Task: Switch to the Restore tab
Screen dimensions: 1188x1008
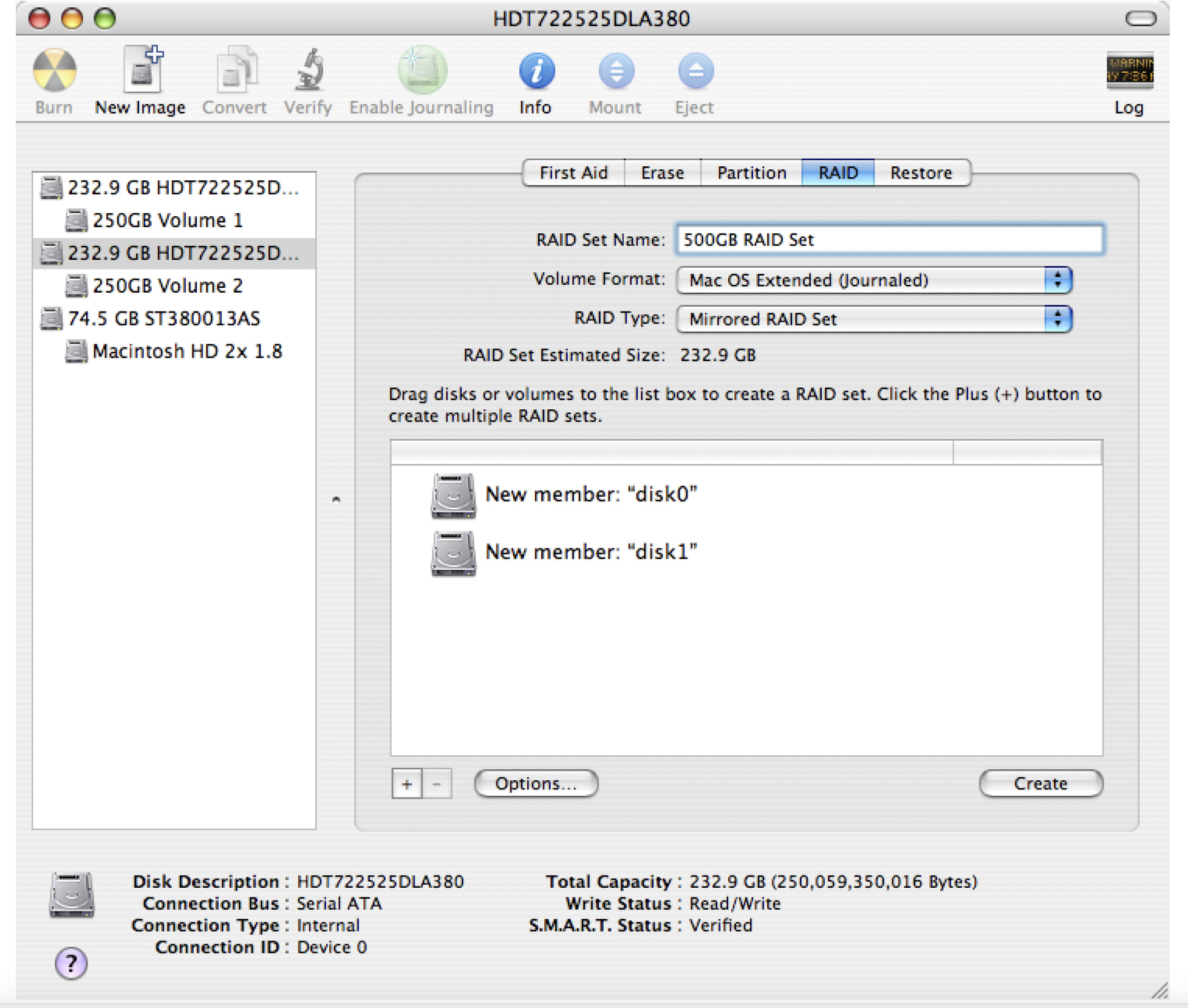Action: click(922, 172)
